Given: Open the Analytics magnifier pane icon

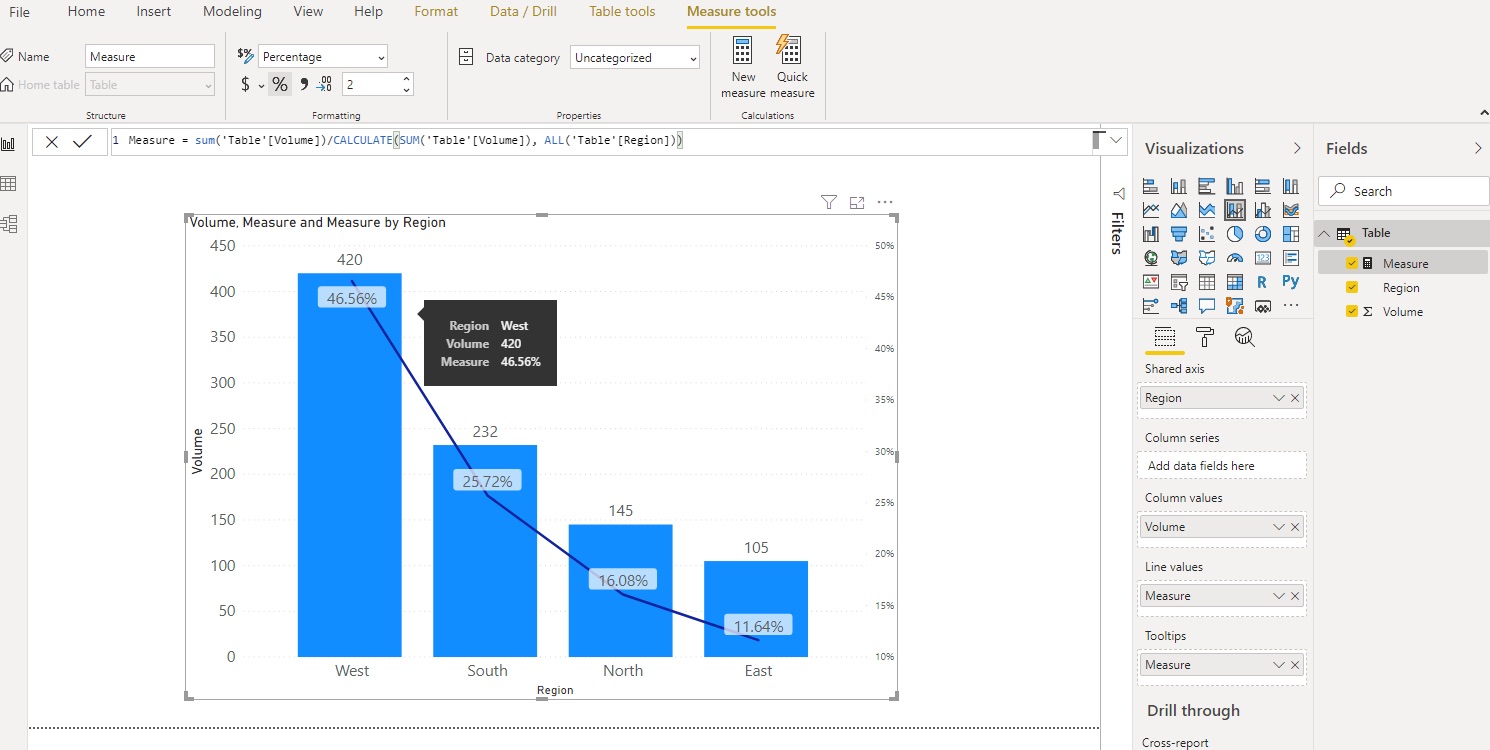Looking at the screenshot, I should pyautogui.click(x=1244, y=337).
